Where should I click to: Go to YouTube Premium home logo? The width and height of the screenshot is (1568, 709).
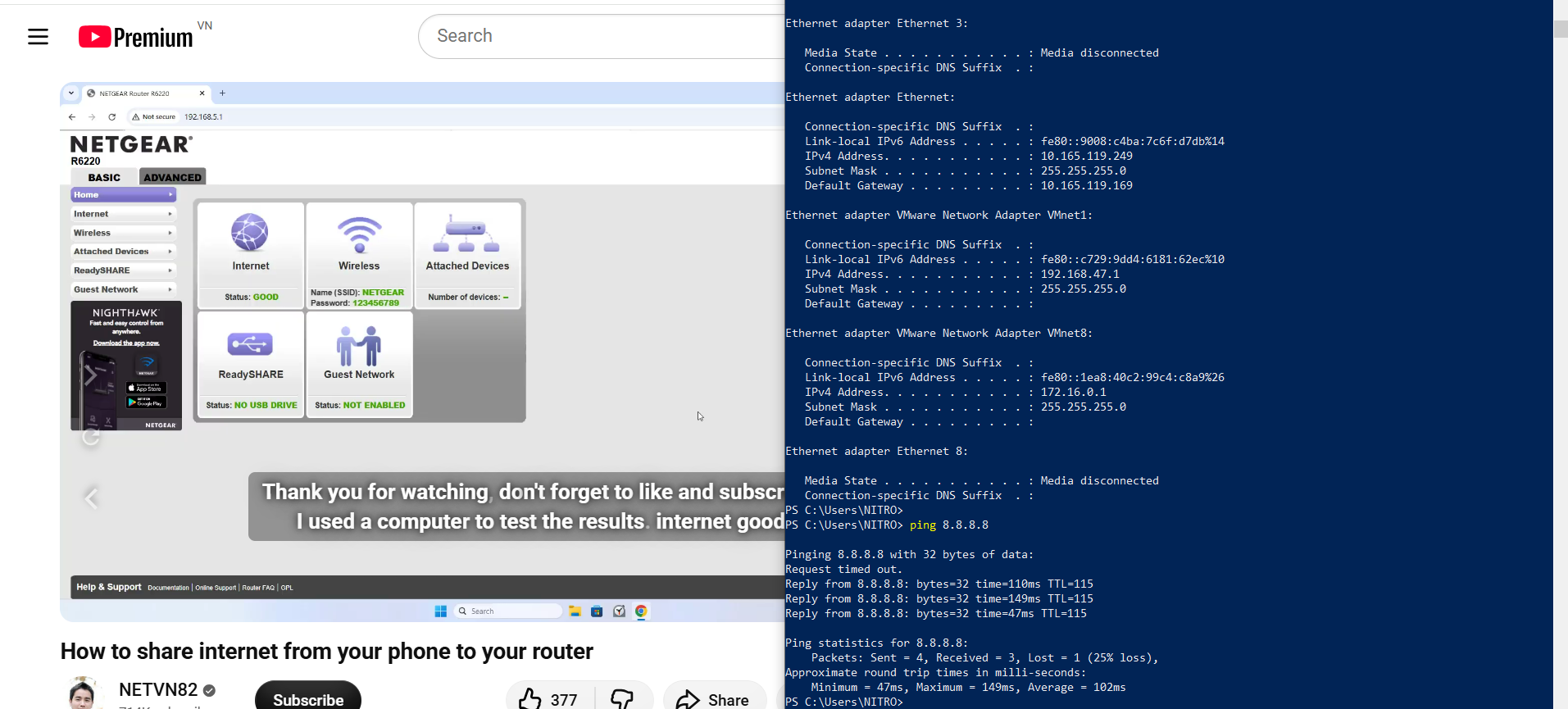pos(136,37)
